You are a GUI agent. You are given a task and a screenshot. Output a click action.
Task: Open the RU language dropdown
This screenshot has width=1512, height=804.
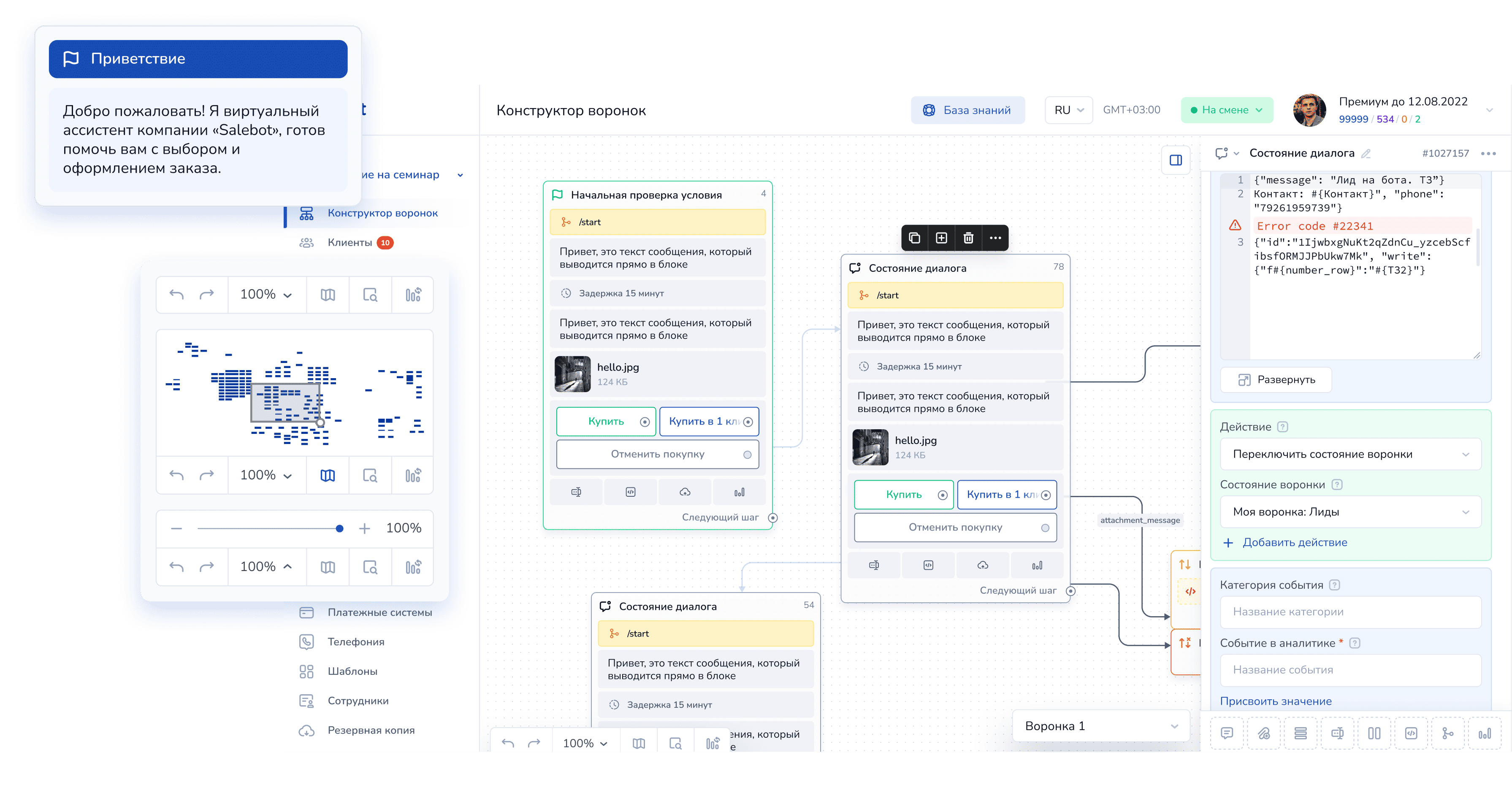point(1068,110)
